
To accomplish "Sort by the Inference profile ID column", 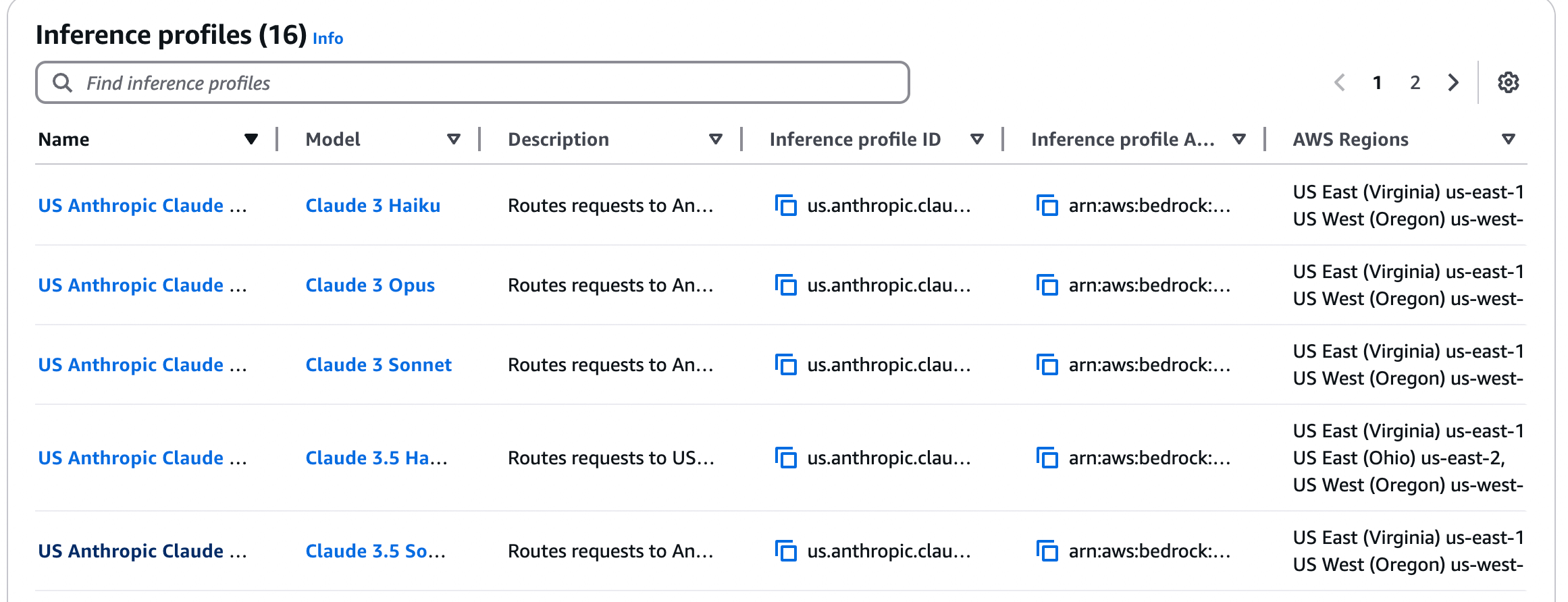I will 976,139.
